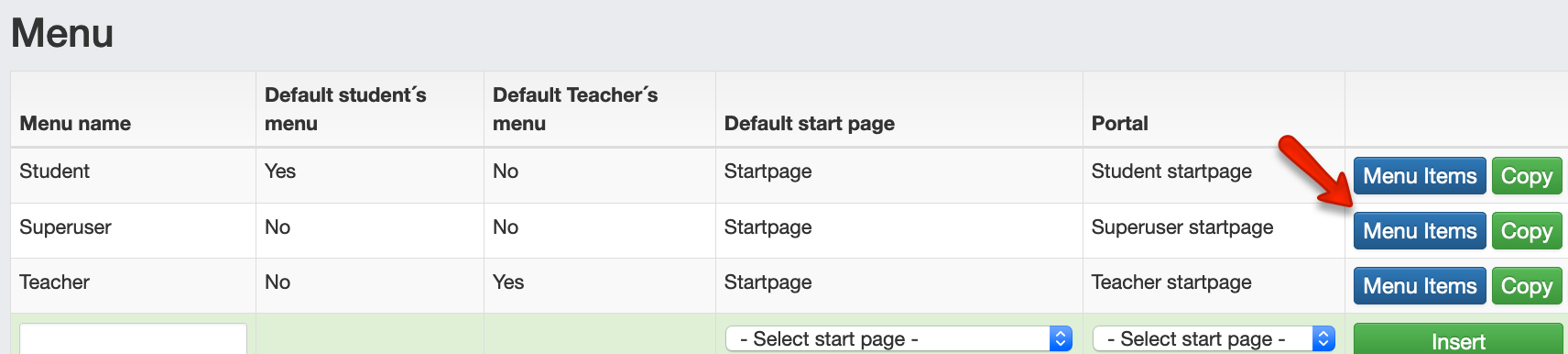Click the Default student's menu column header
The image size is (1568, 354).
click(345, 109)
